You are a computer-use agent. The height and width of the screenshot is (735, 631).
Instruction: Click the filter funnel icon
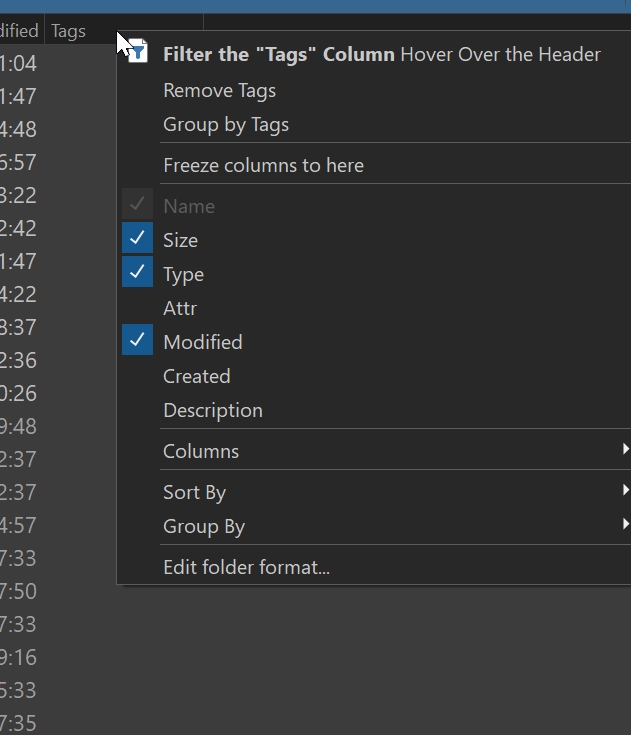[x=138, y=53]
